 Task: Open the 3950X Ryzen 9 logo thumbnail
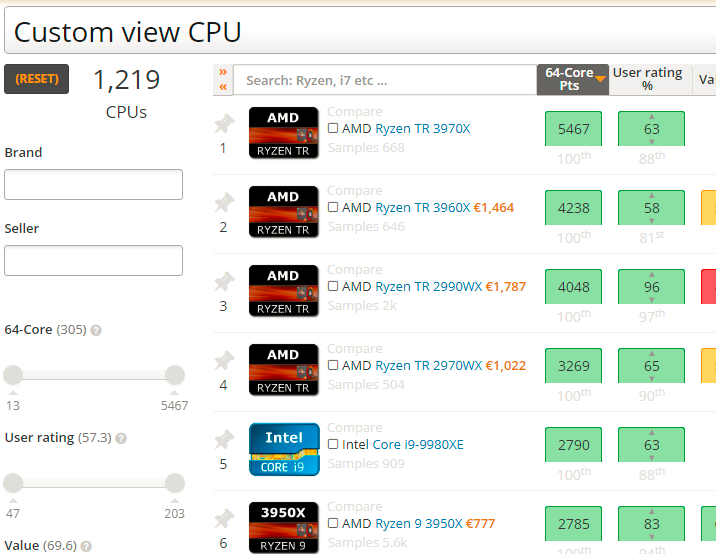click(x=284, y=528)
